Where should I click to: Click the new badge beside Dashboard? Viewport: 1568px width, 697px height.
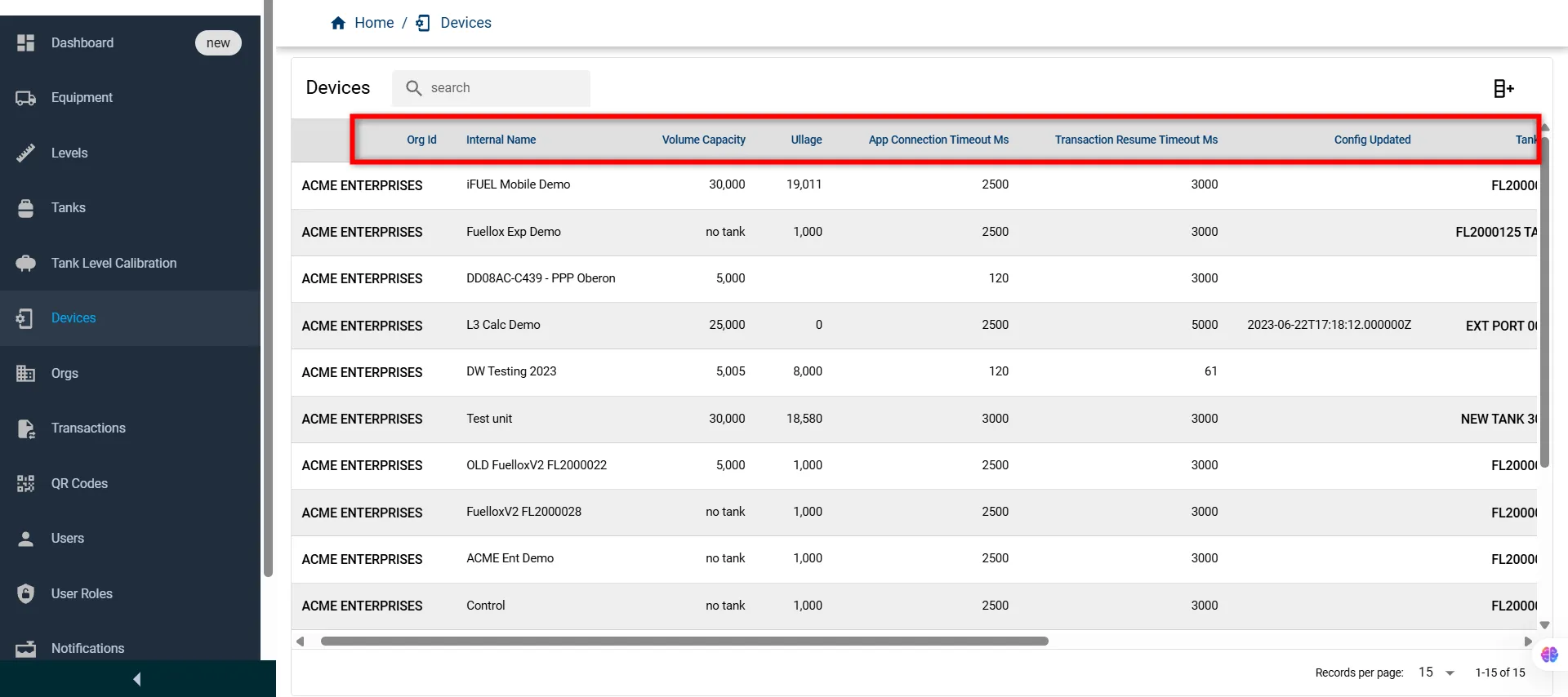218,42
